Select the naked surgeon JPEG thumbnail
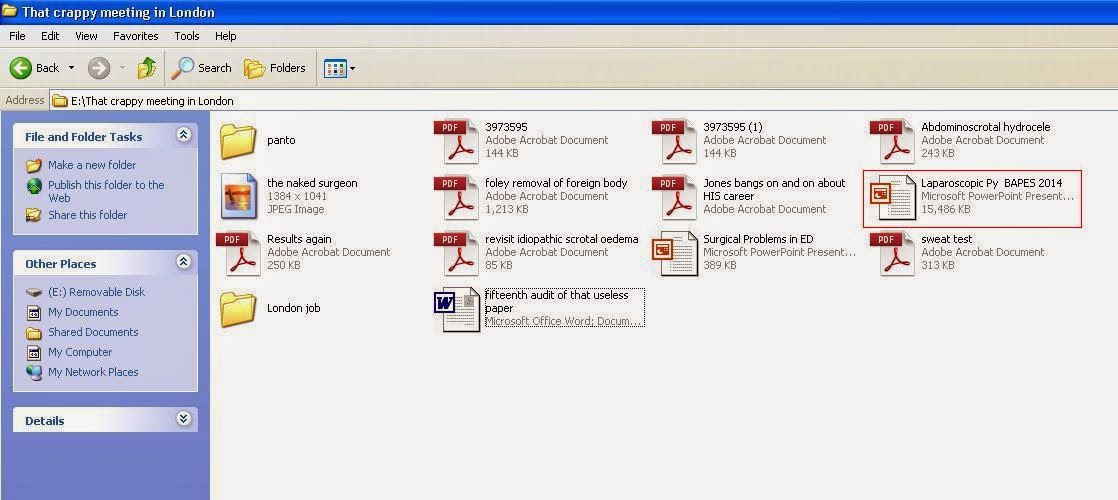Screen dimensions: 1118x500 [239, 196]
